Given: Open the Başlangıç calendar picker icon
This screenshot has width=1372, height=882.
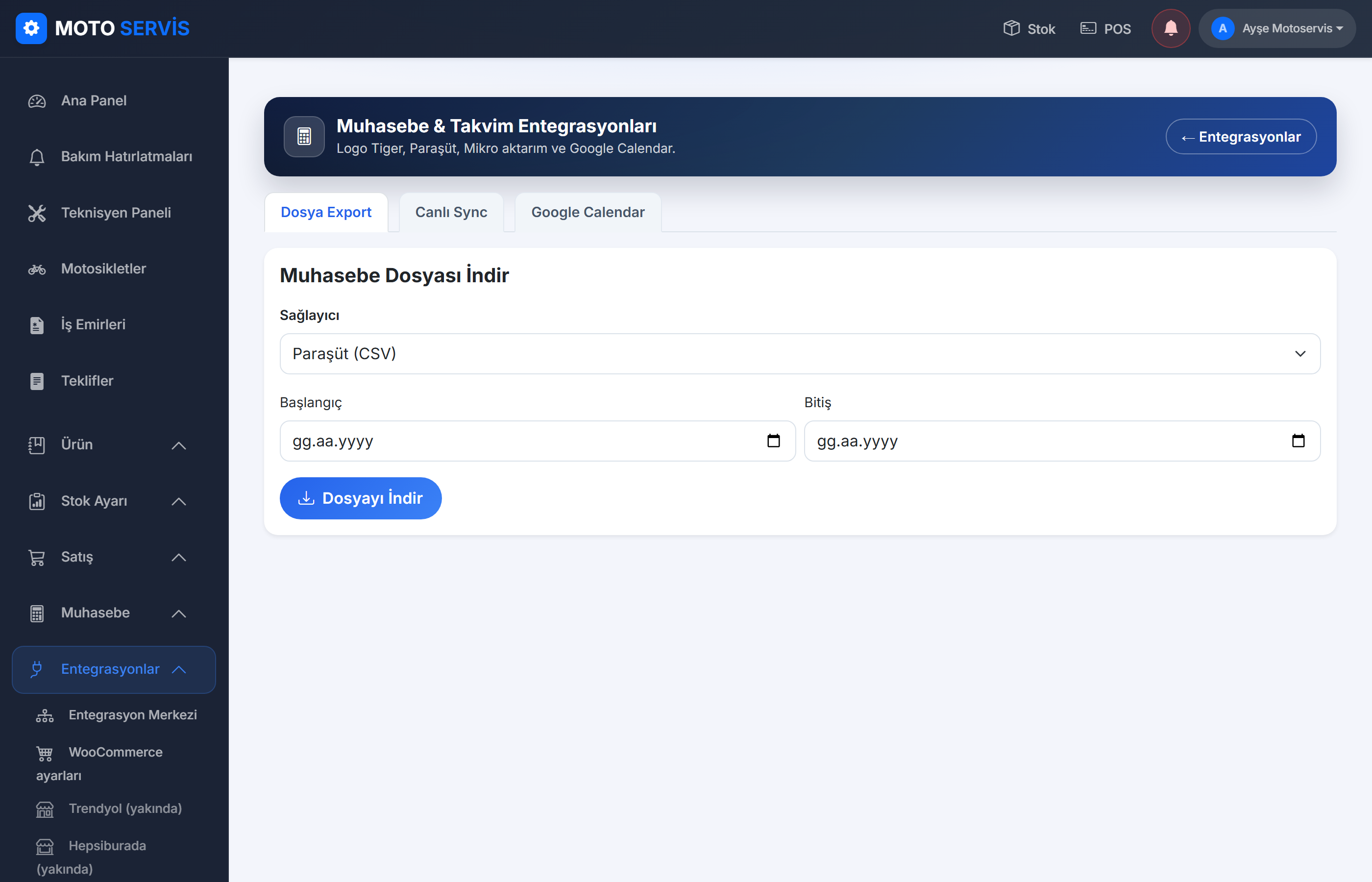Looking at the screenshot, I should click(774, 441).
